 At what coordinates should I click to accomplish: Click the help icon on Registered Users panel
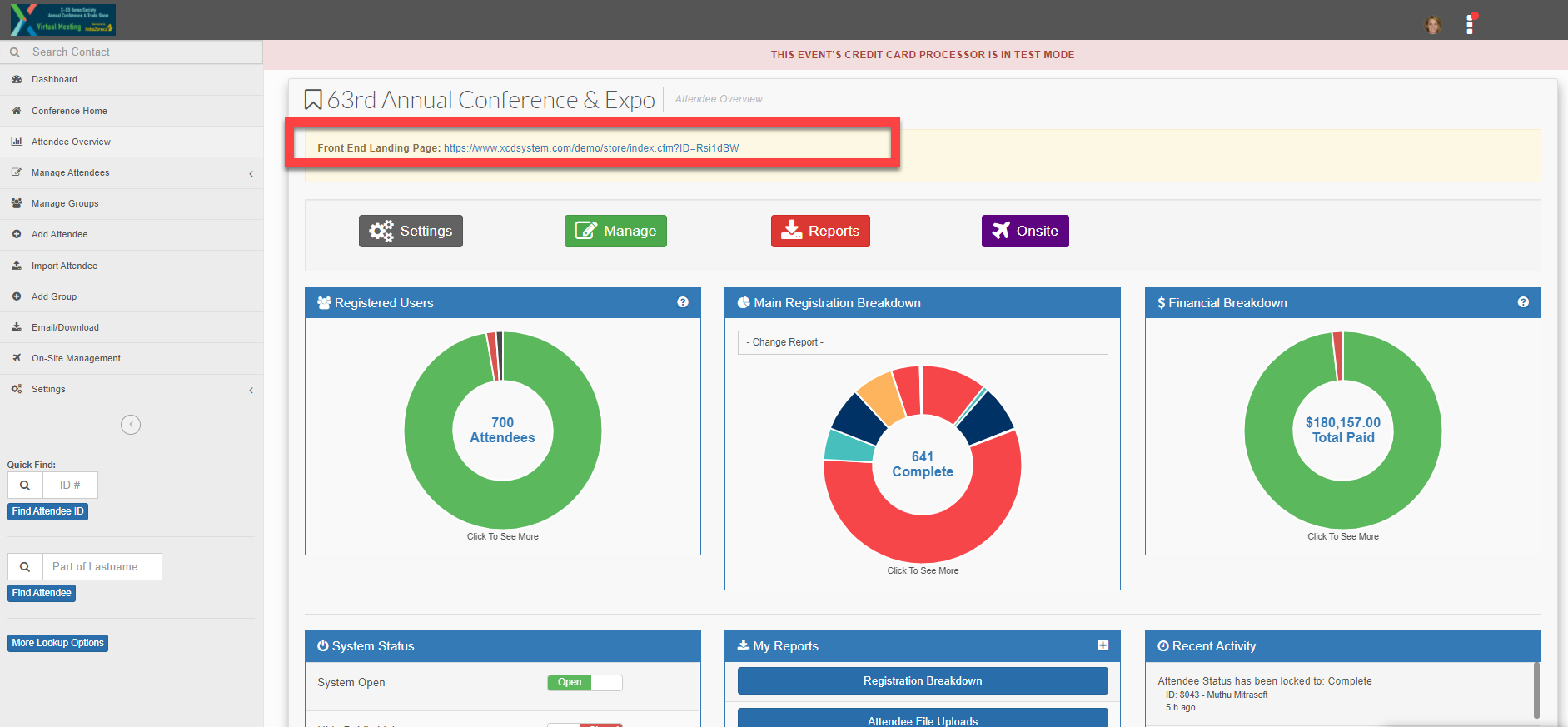point(683,302)
